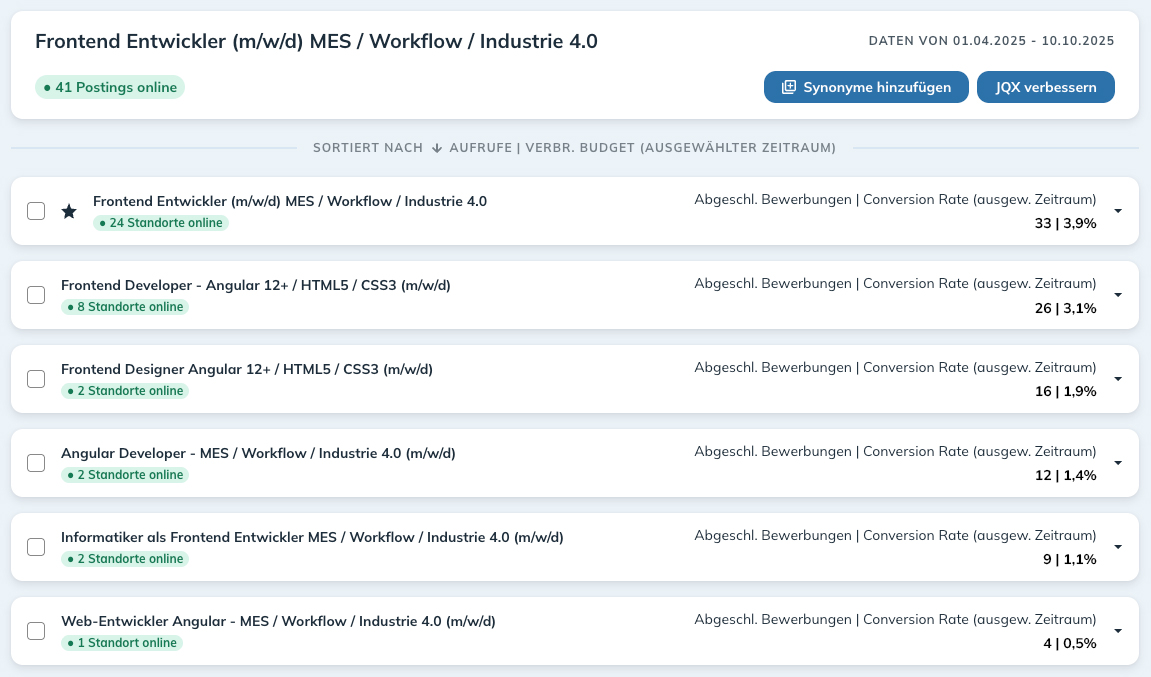Click the sort arrow icon beside Aufrufe

coord(436,148)
